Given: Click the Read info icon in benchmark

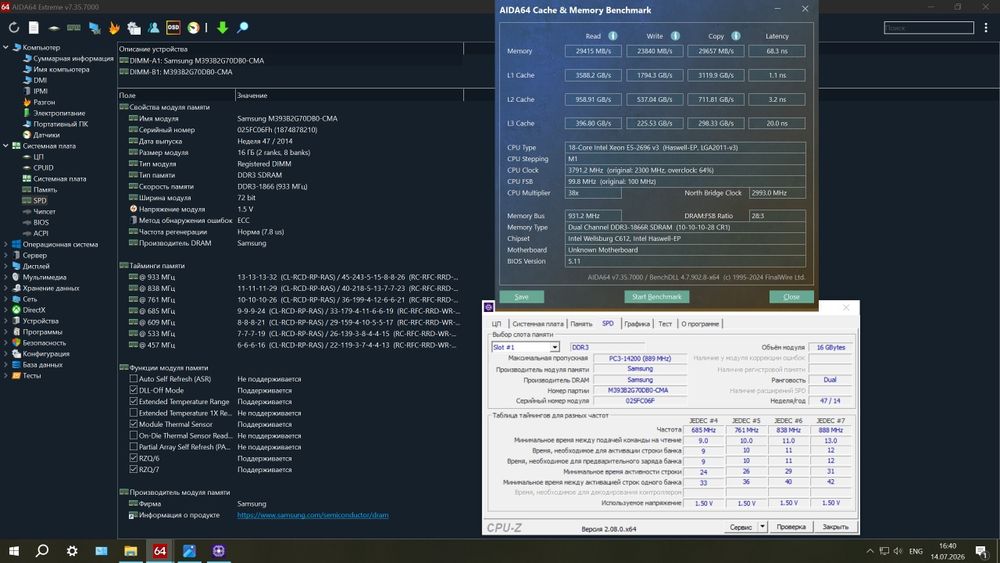Looking at the screenshot, I should (x=613, y=36).
